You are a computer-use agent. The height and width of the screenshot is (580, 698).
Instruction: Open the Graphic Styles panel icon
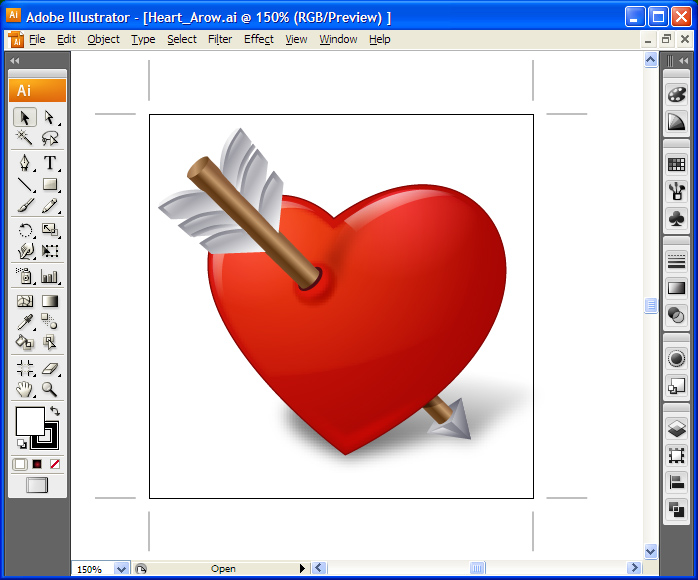[676, 385]
